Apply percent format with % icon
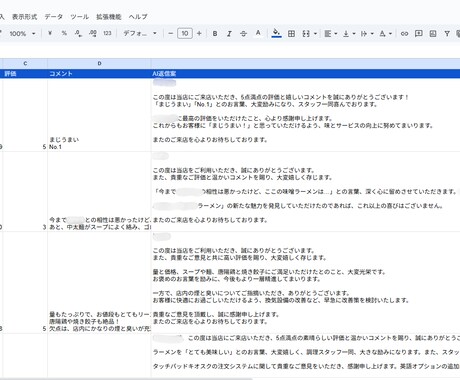 (64, 33)
